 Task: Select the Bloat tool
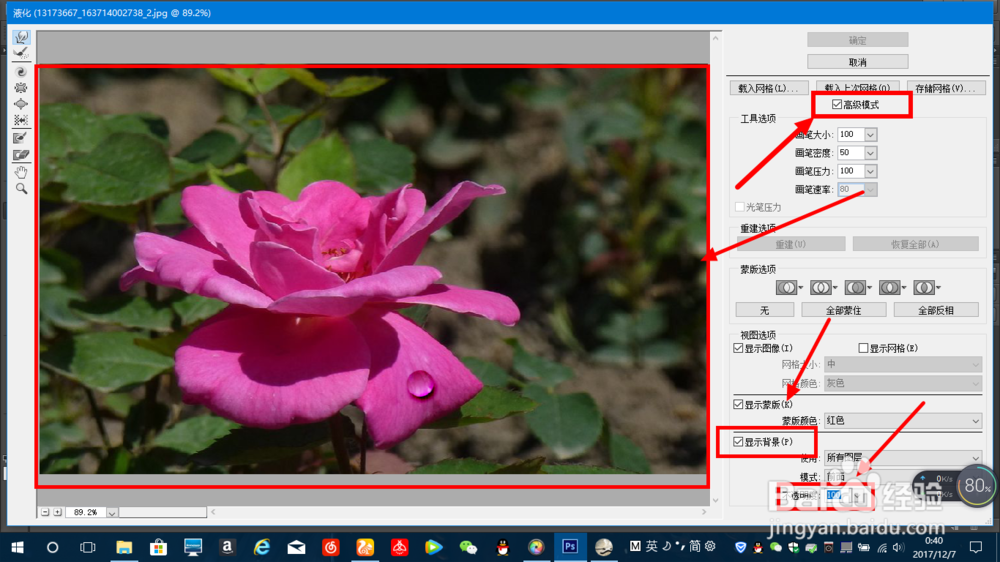click(x=21, y=104)
